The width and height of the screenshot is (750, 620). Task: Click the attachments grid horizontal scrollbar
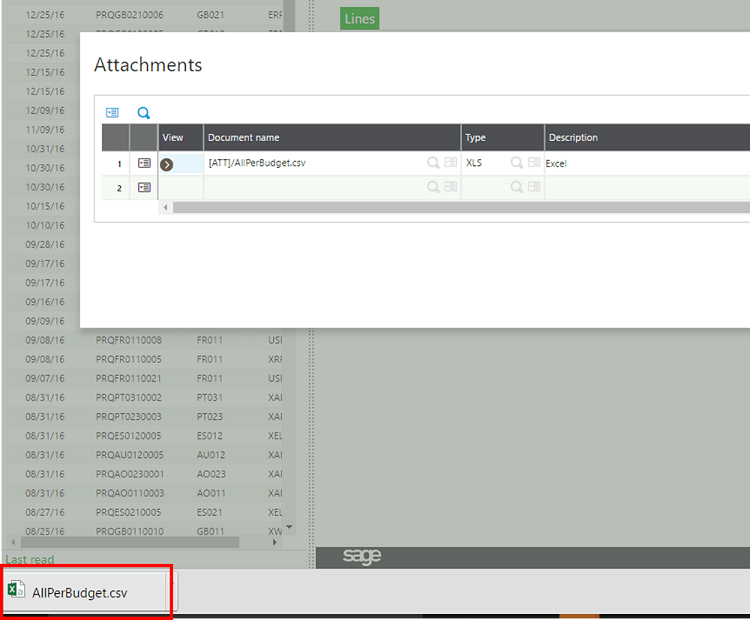[x=461, y=208]
